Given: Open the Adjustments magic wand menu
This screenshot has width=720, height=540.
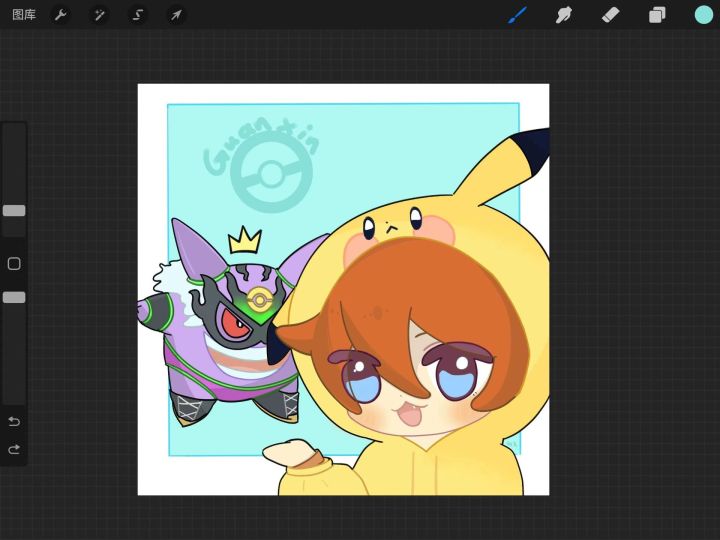Looking at the screenshot, I should click(x=99, y=15).
